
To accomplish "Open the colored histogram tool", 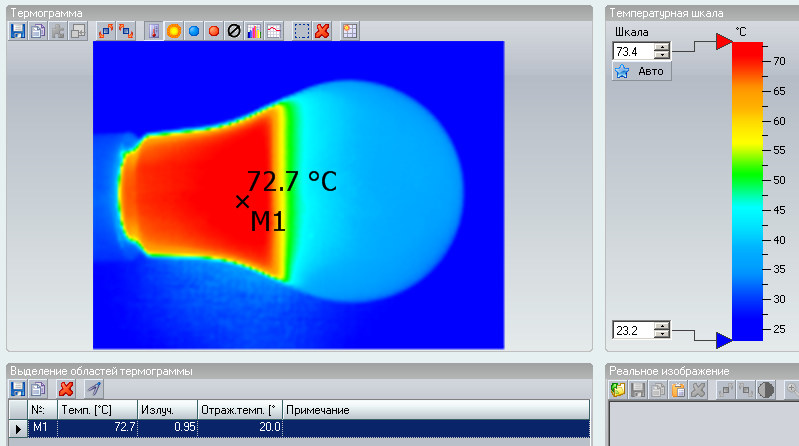I will pos(254,31).
